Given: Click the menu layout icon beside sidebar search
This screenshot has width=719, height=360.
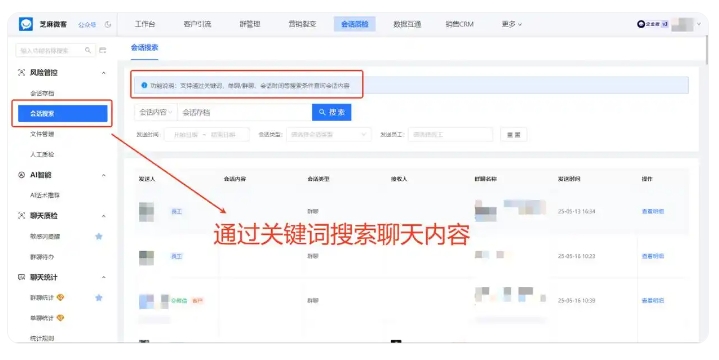Looking at the screenshot, I should [103, 50].
